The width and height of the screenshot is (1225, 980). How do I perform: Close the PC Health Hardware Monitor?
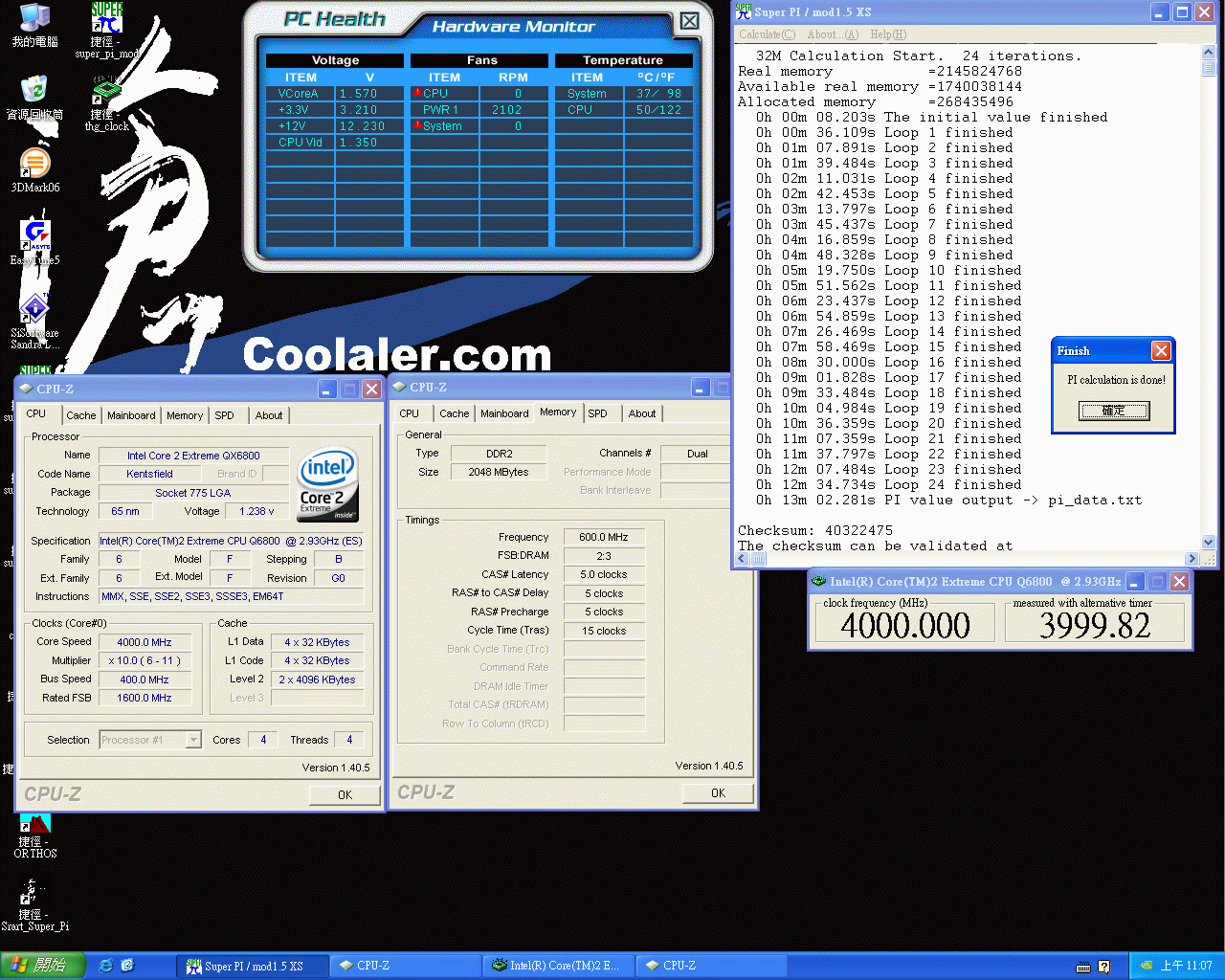[689, 21]
